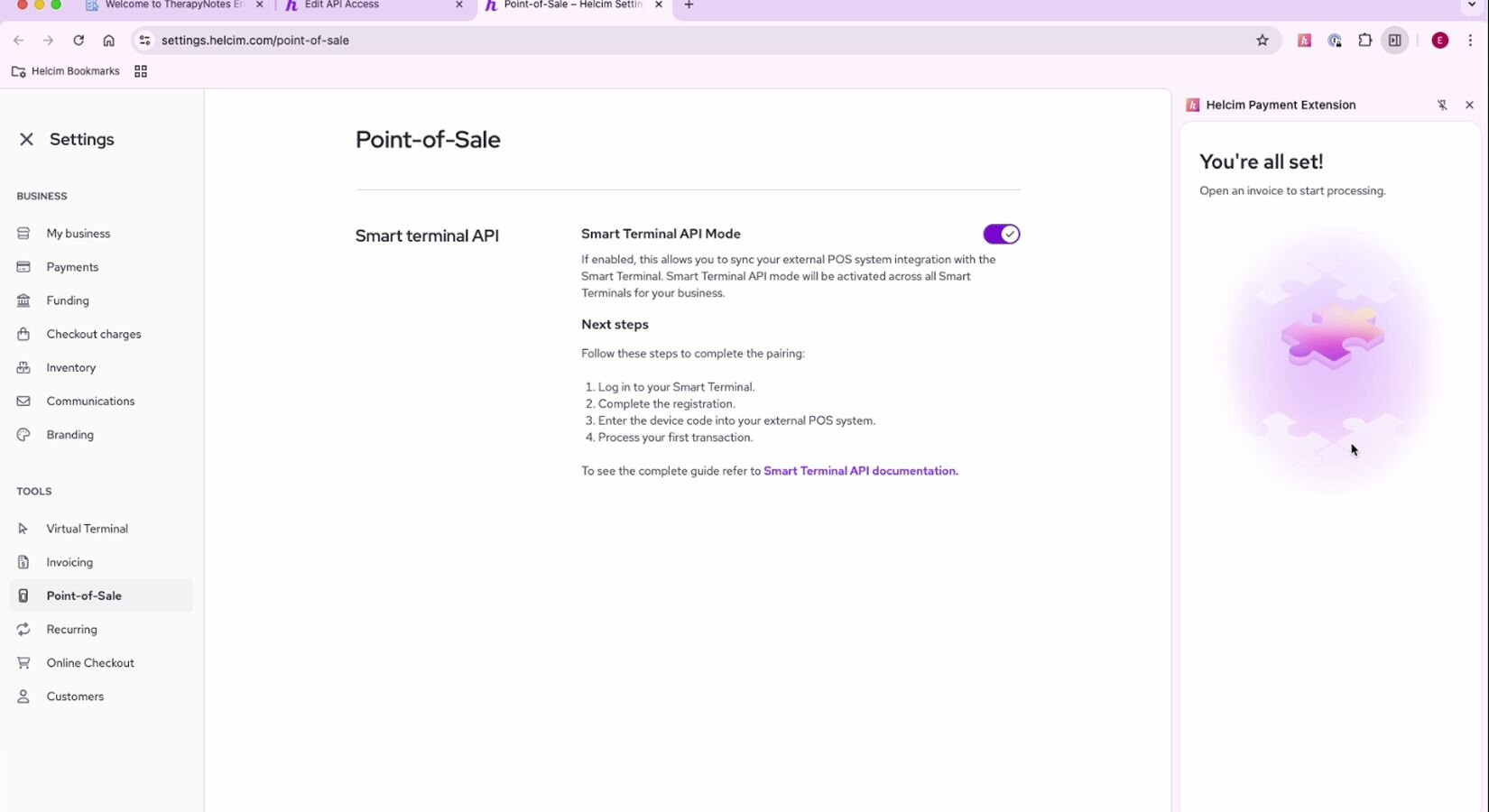Unpin the Helcim Payment Extension panel
This screenshot has height=812, width=1489.
pyautogui.click(x=1442, y=106)
